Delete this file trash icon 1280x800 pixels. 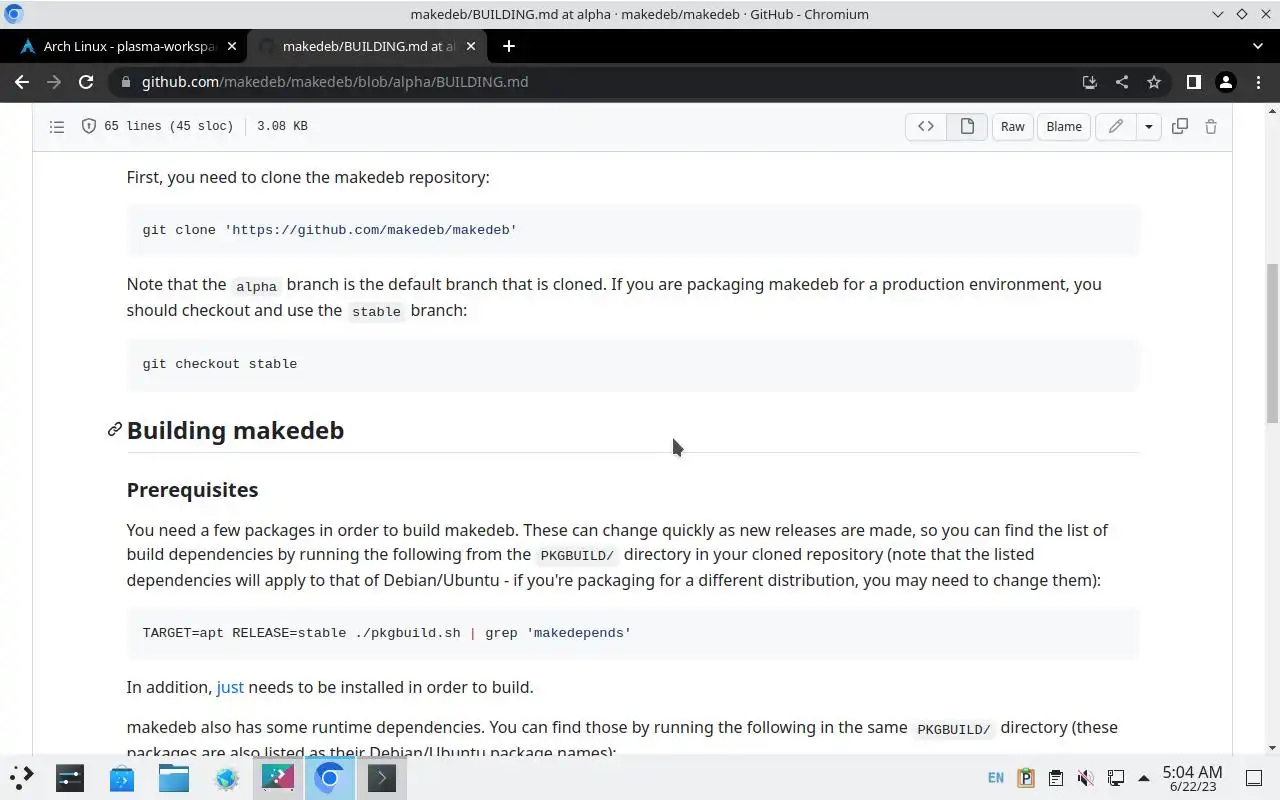click(1211, 126)
